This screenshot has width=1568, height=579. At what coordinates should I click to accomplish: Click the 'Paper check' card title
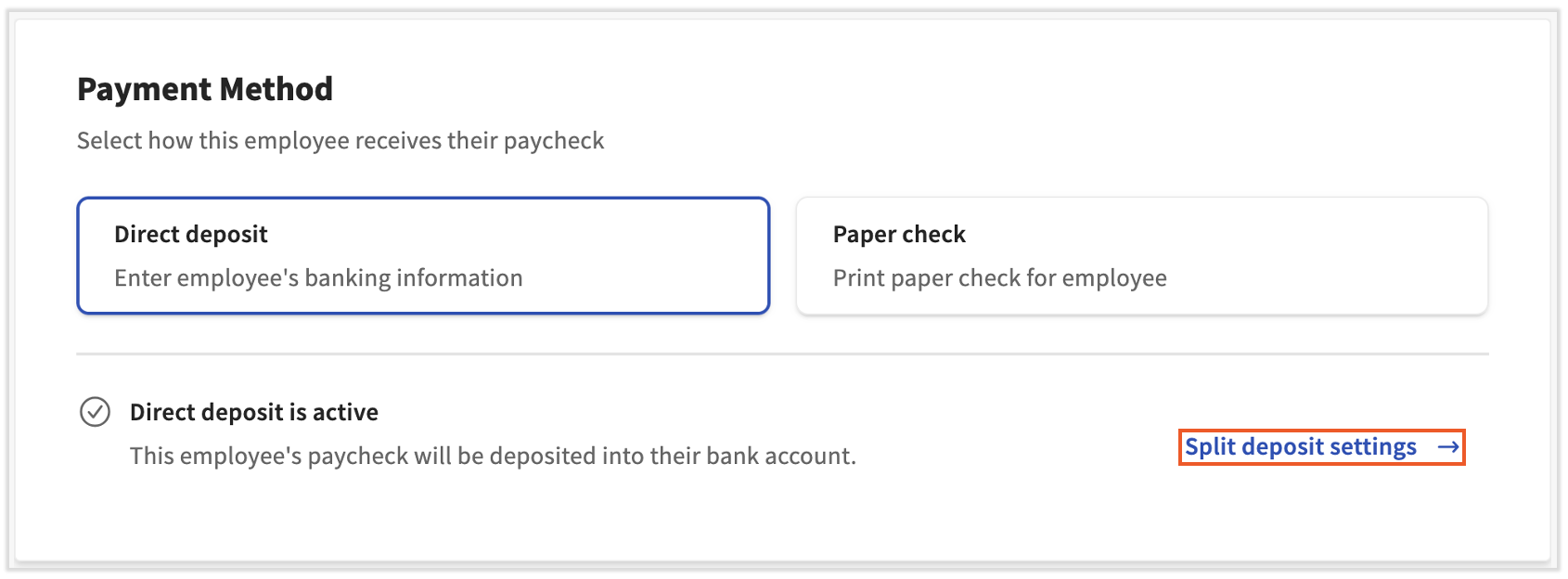(x=898, y=235)
